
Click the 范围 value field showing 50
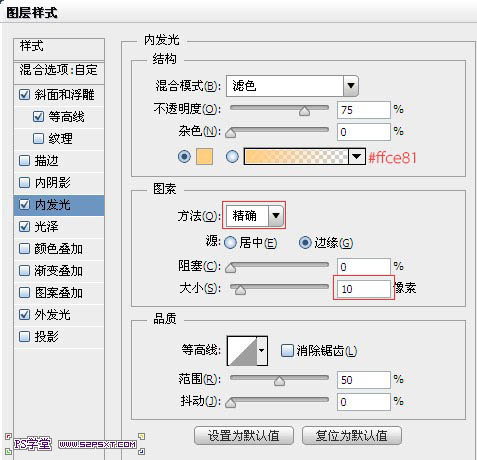click(364, 380)
